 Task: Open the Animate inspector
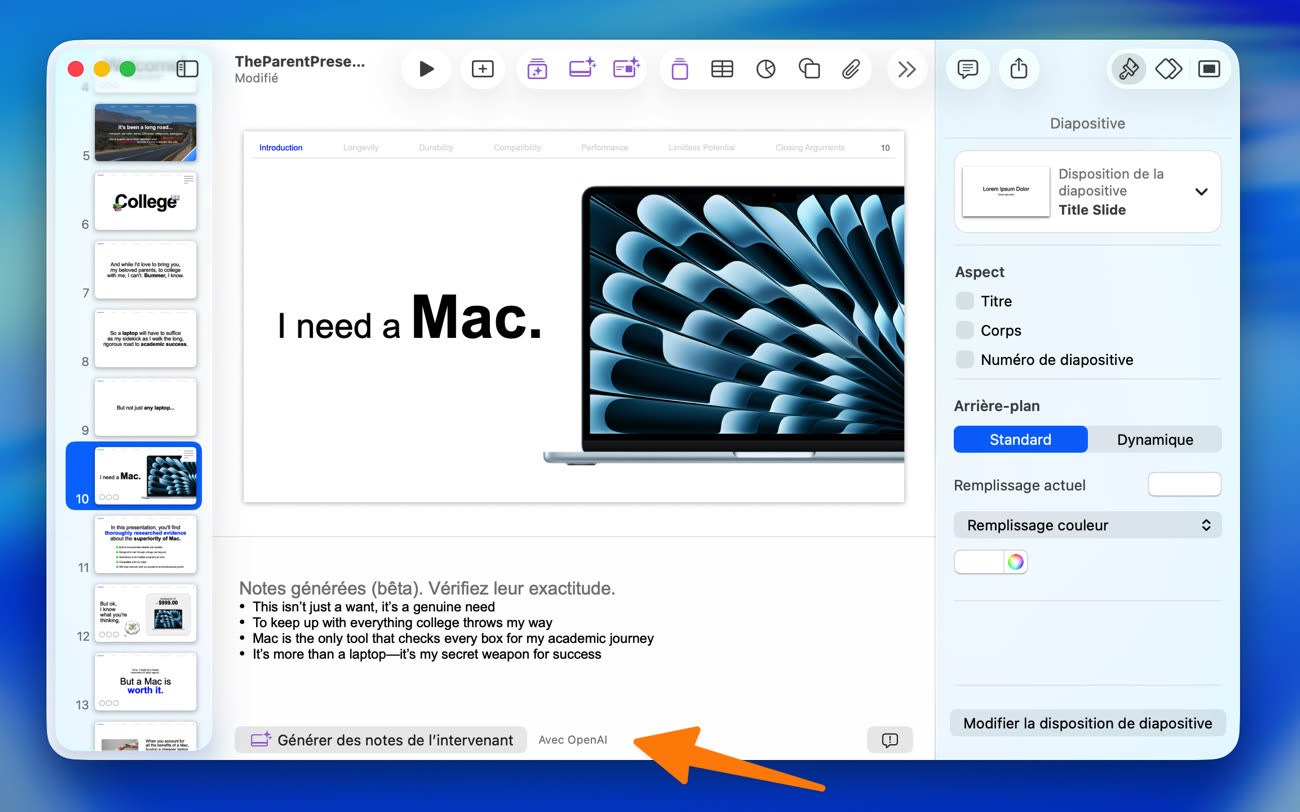1168,69
